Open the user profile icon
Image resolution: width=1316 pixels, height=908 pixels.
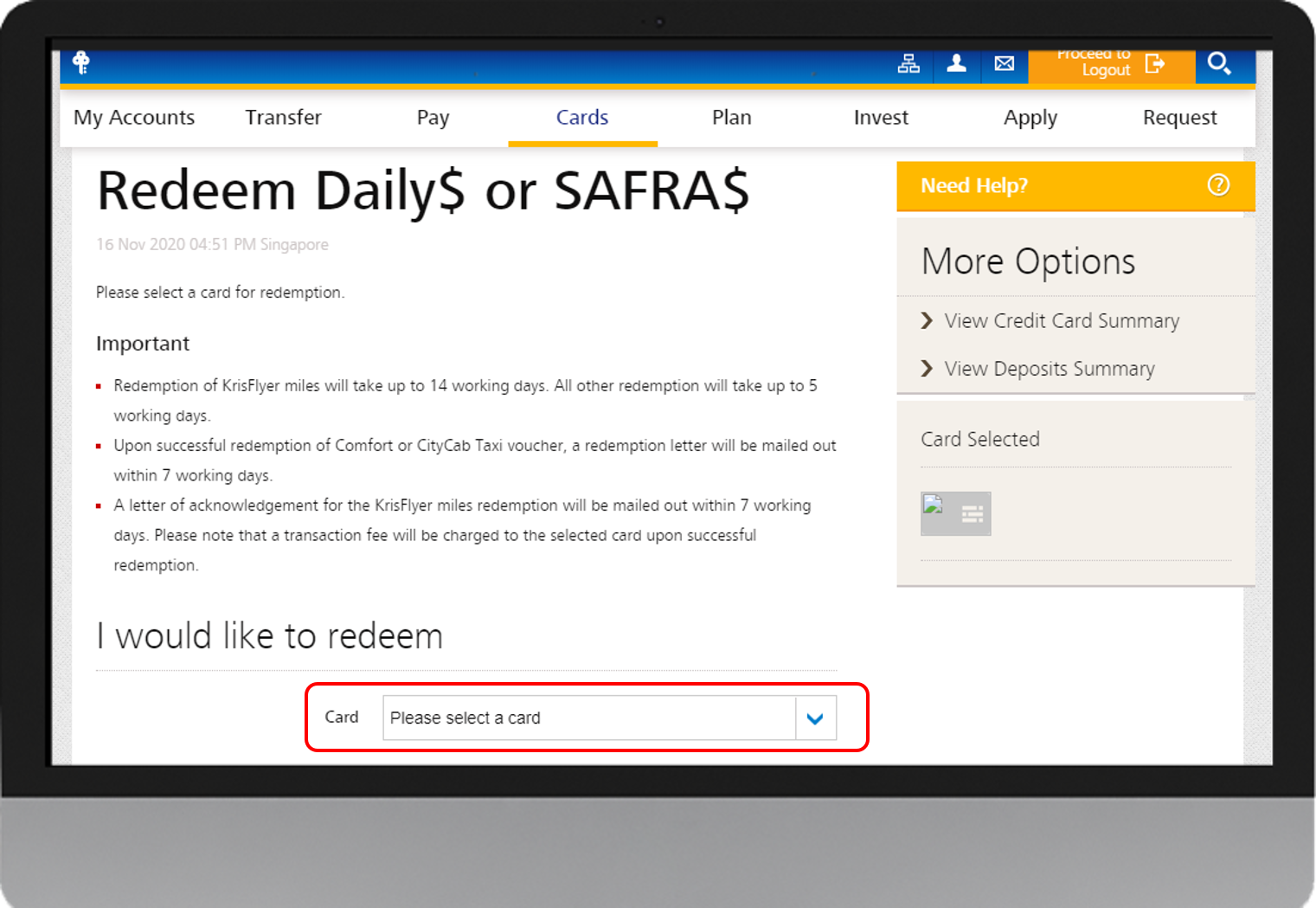click(956, 64)
